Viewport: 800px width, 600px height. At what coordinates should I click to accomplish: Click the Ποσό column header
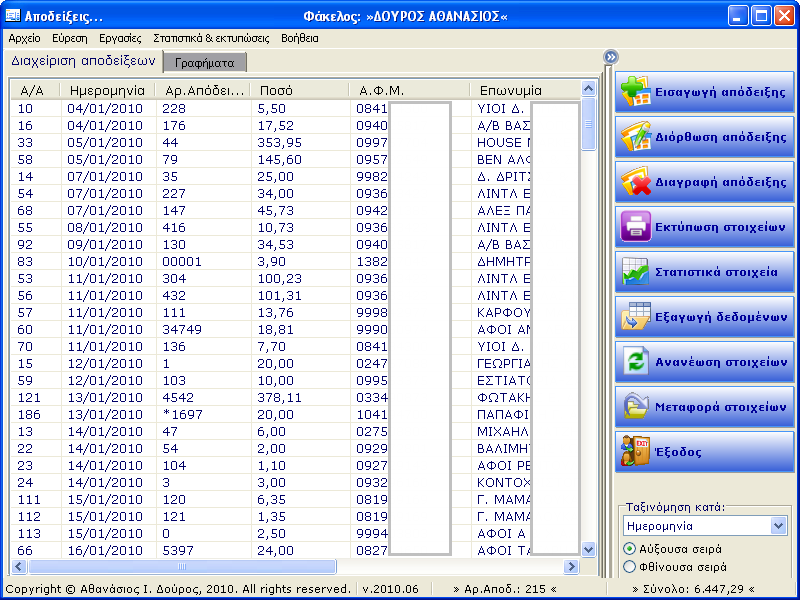[301, 90]
